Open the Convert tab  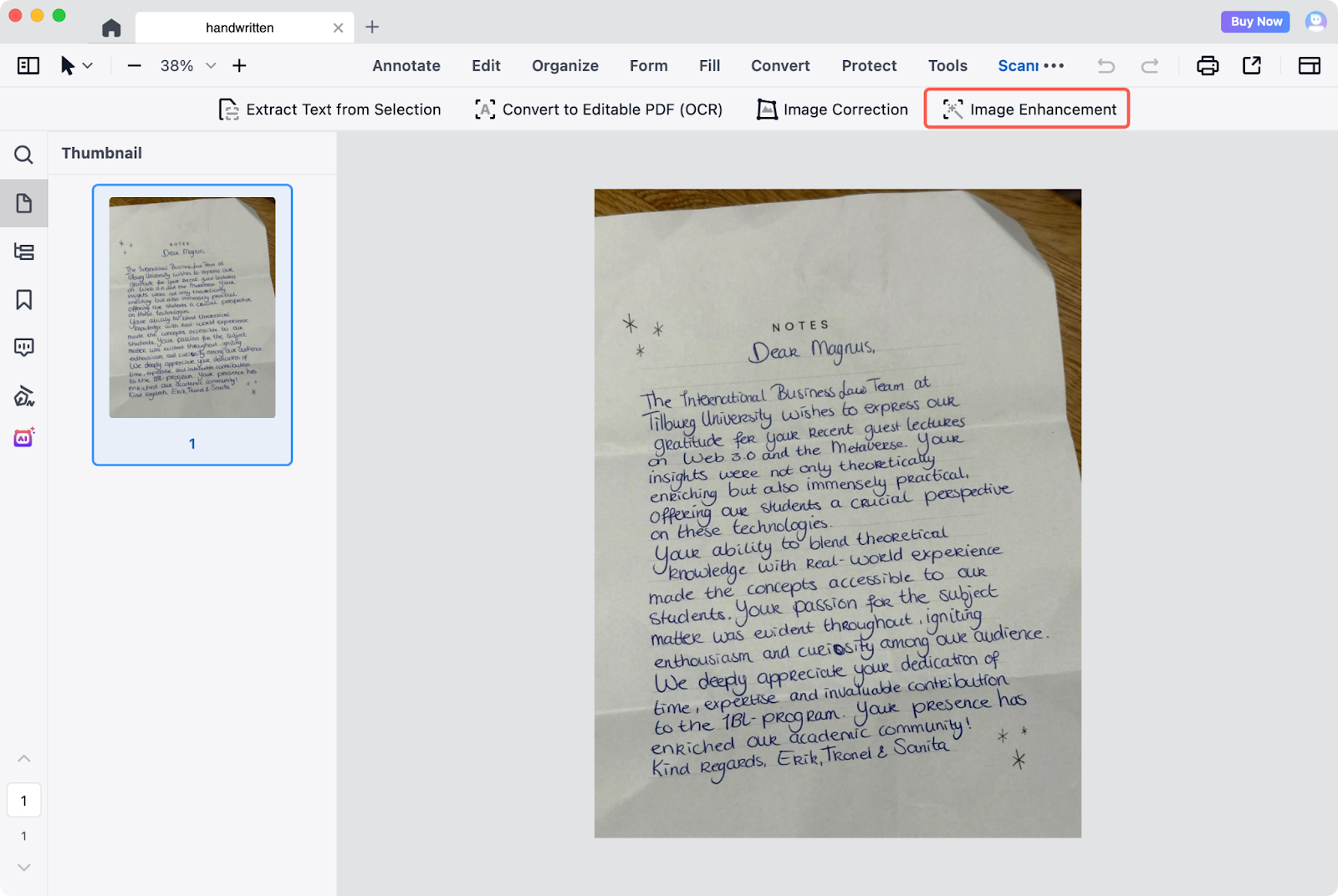point(779,66)
